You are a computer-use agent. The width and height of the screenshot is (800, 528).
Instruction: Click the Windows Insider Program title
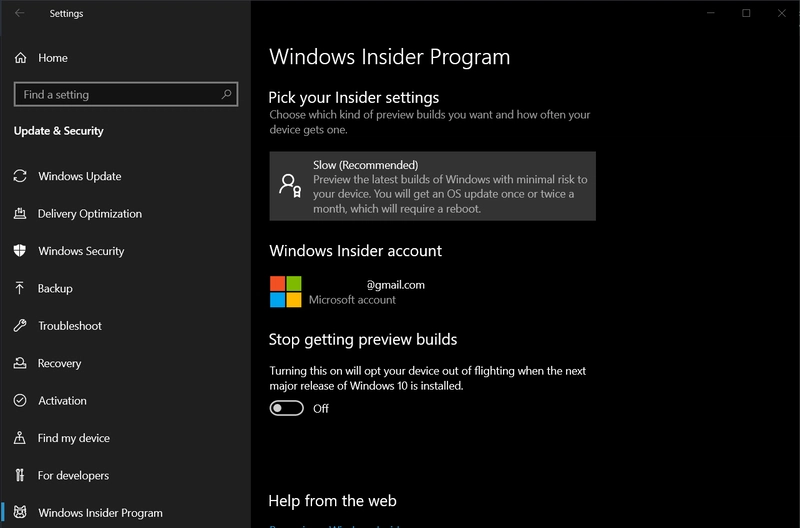coord(390,57)
